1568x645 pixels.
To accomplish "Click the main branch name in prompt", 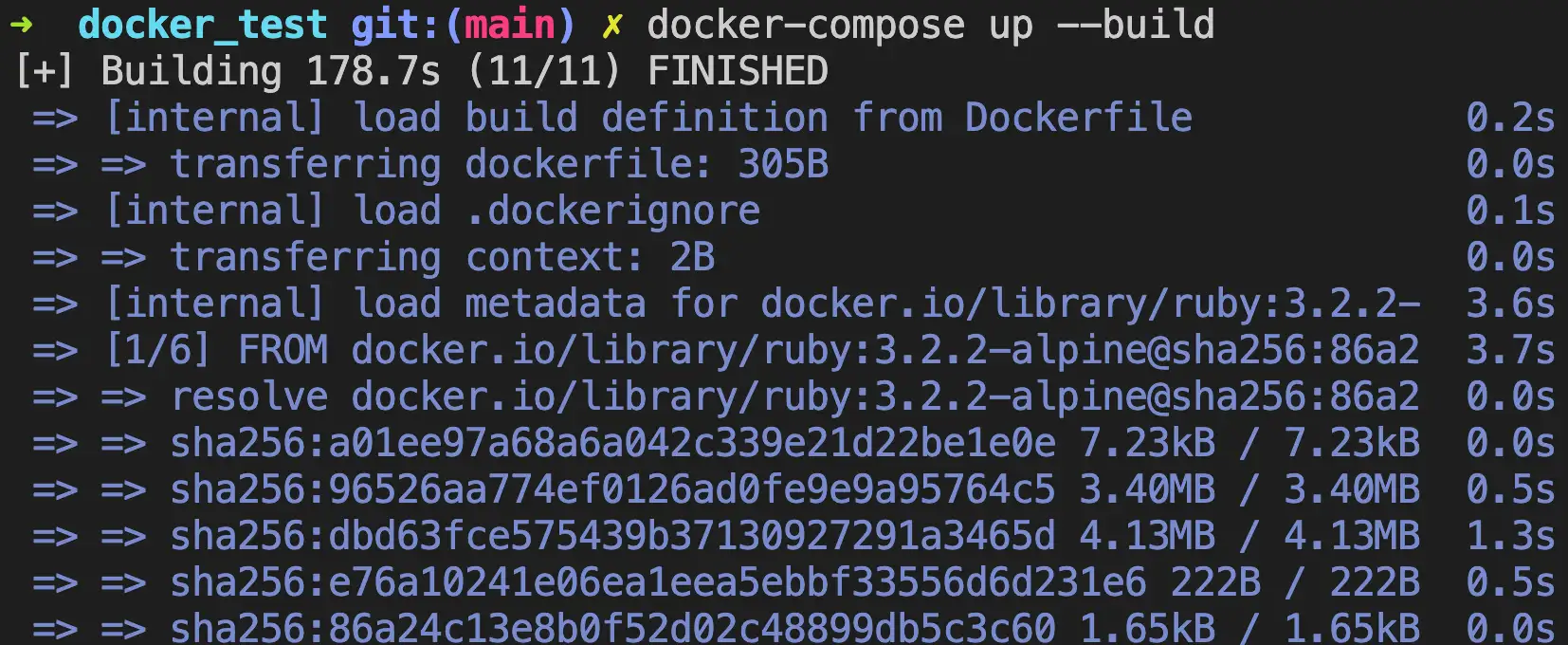I will click(x=510, y=26).
